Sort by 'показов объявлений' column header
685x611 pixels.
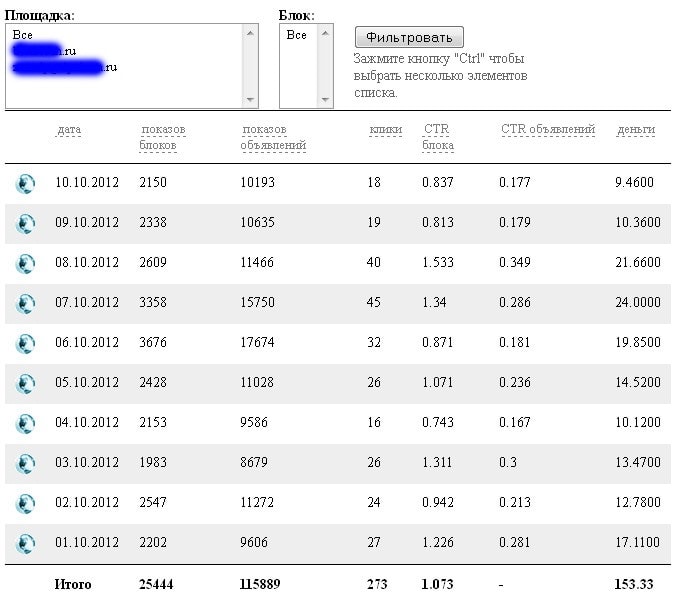[x=273, y=137]
